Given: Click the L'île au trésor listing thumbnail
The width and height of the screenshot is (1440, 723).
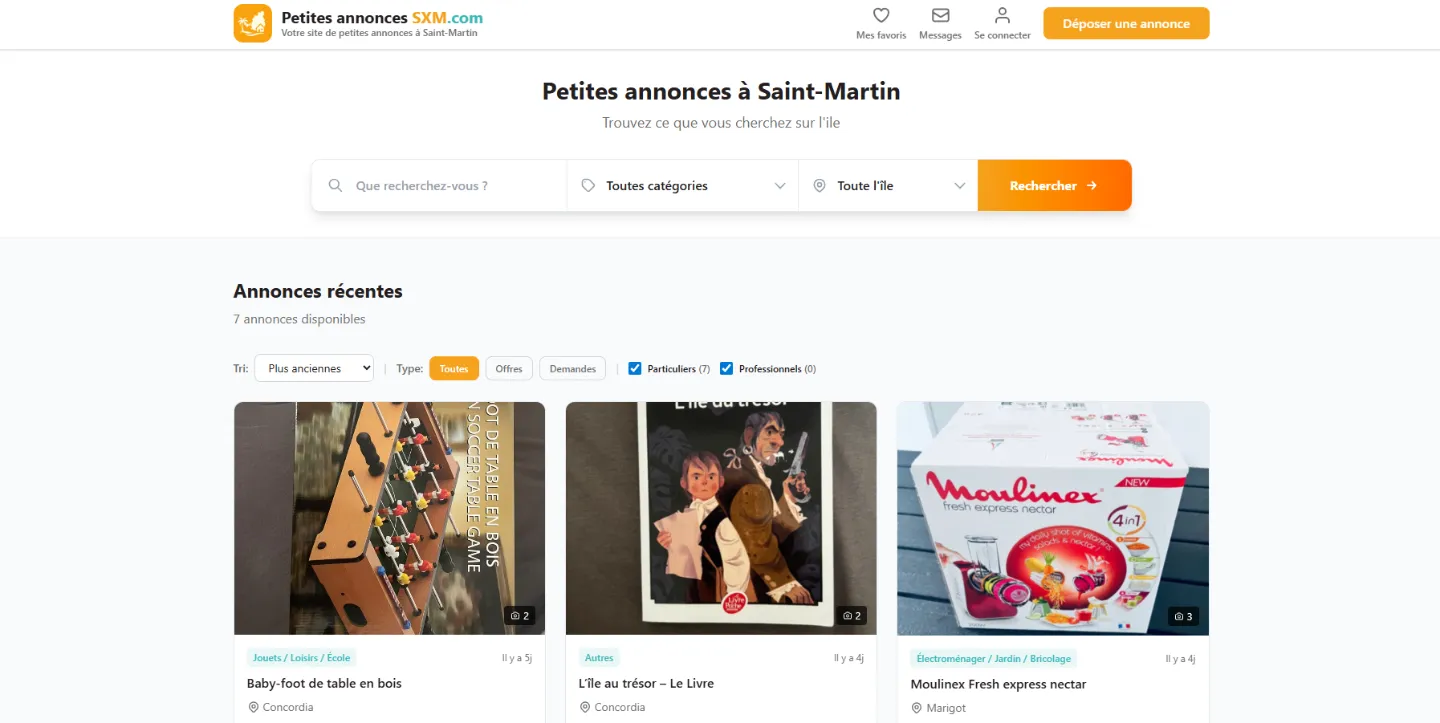Looking at the screenshot, I should (x=720, y=518).
